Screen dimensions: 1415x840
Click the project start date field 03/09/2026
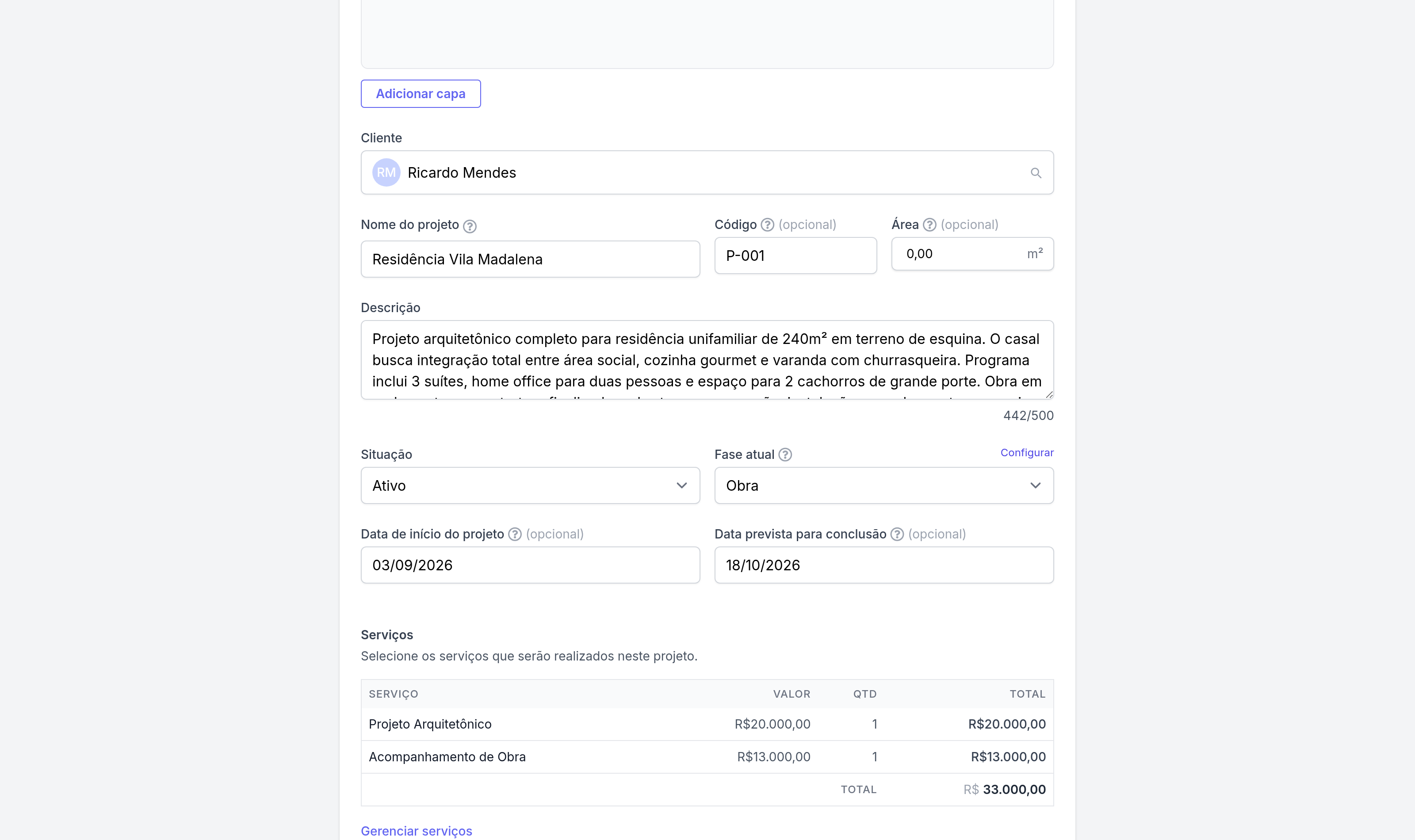(x=530, y=565)
